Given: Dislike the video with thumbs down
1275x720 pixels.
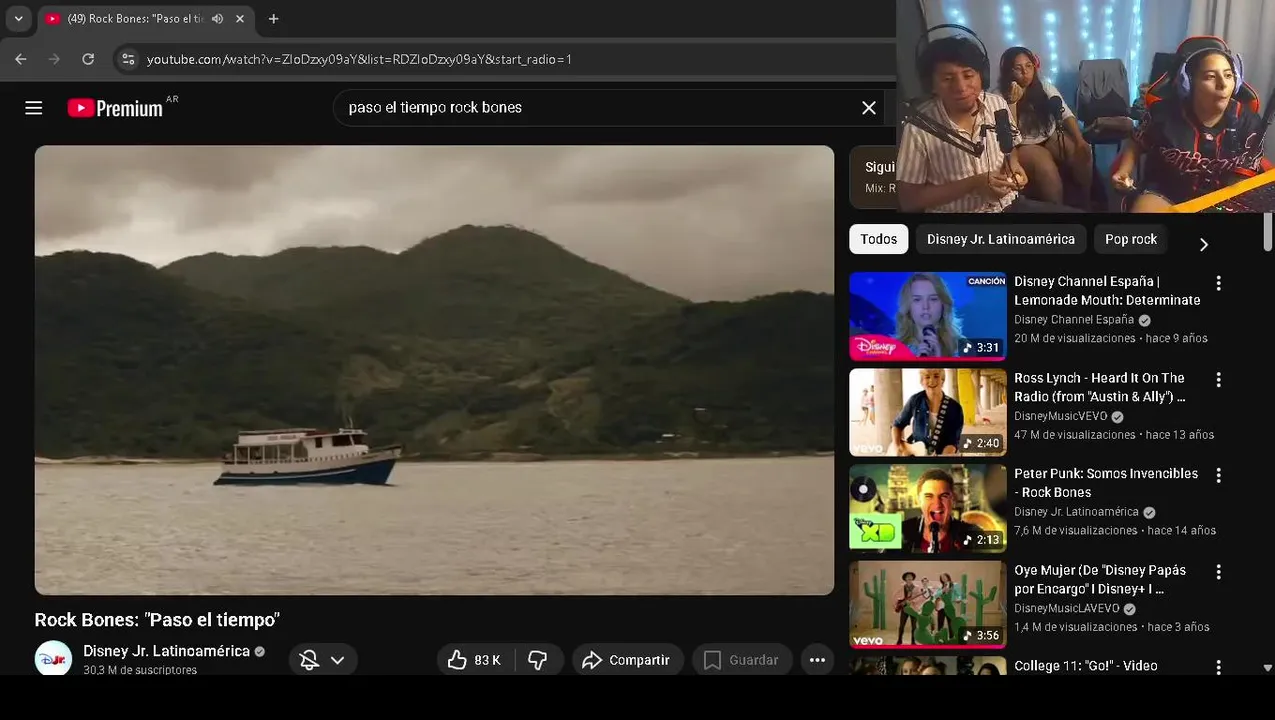Looking at the screenshot, I should tap(538, 660).
